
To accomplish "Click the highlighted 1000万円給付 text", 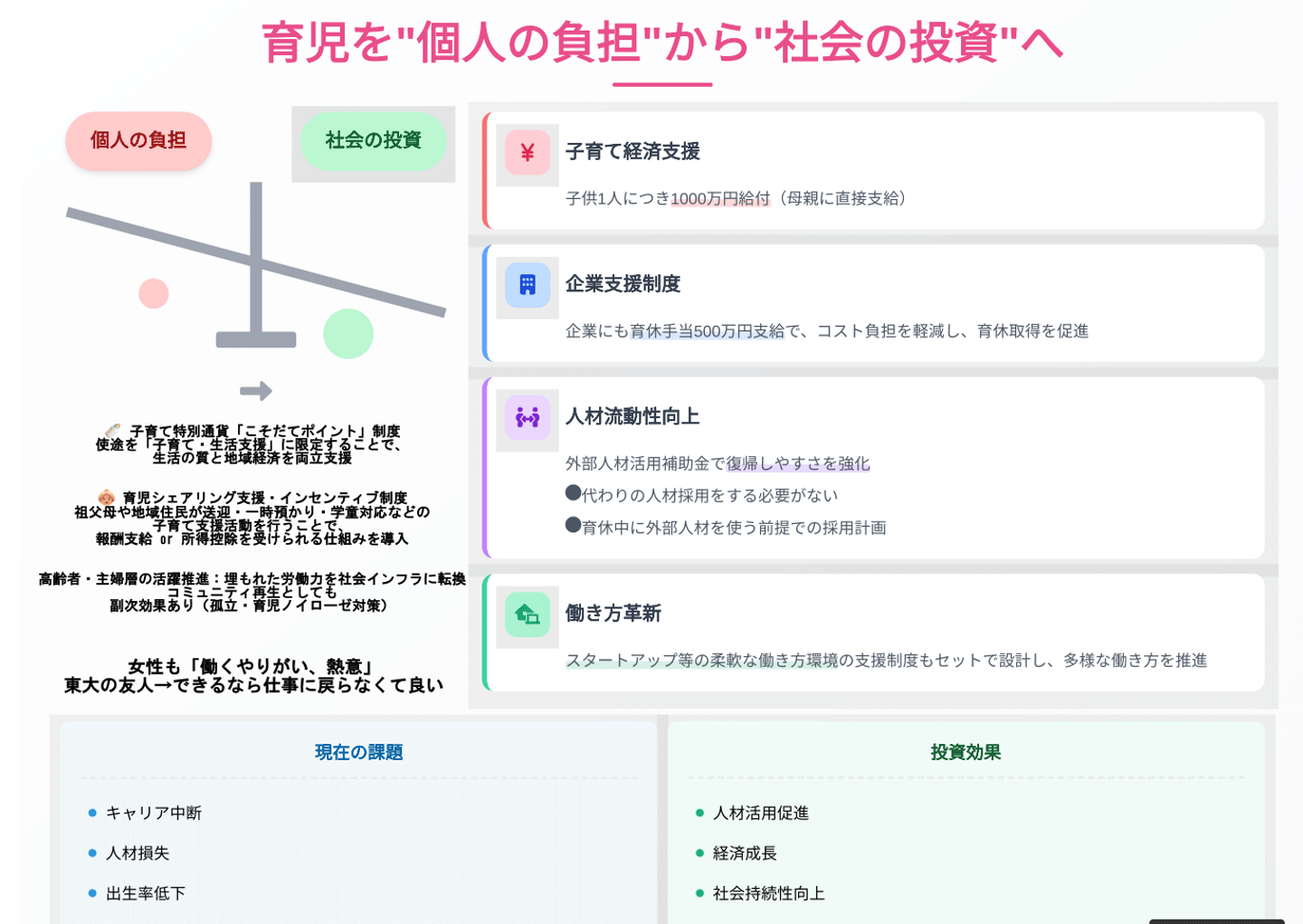I will click(720, 198).
